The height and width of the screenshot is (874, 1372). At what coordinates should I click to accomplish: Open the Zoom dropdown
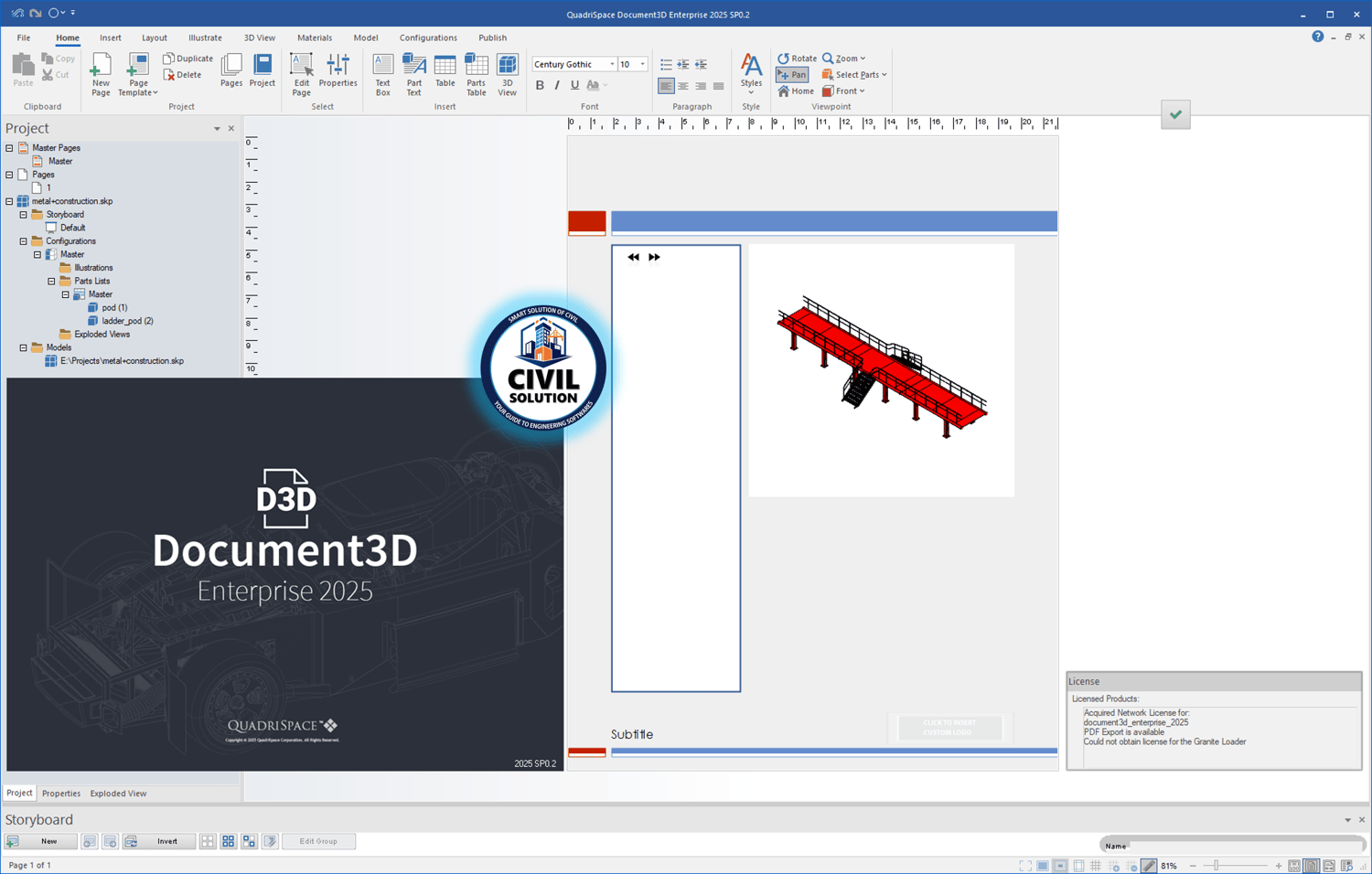843,59
